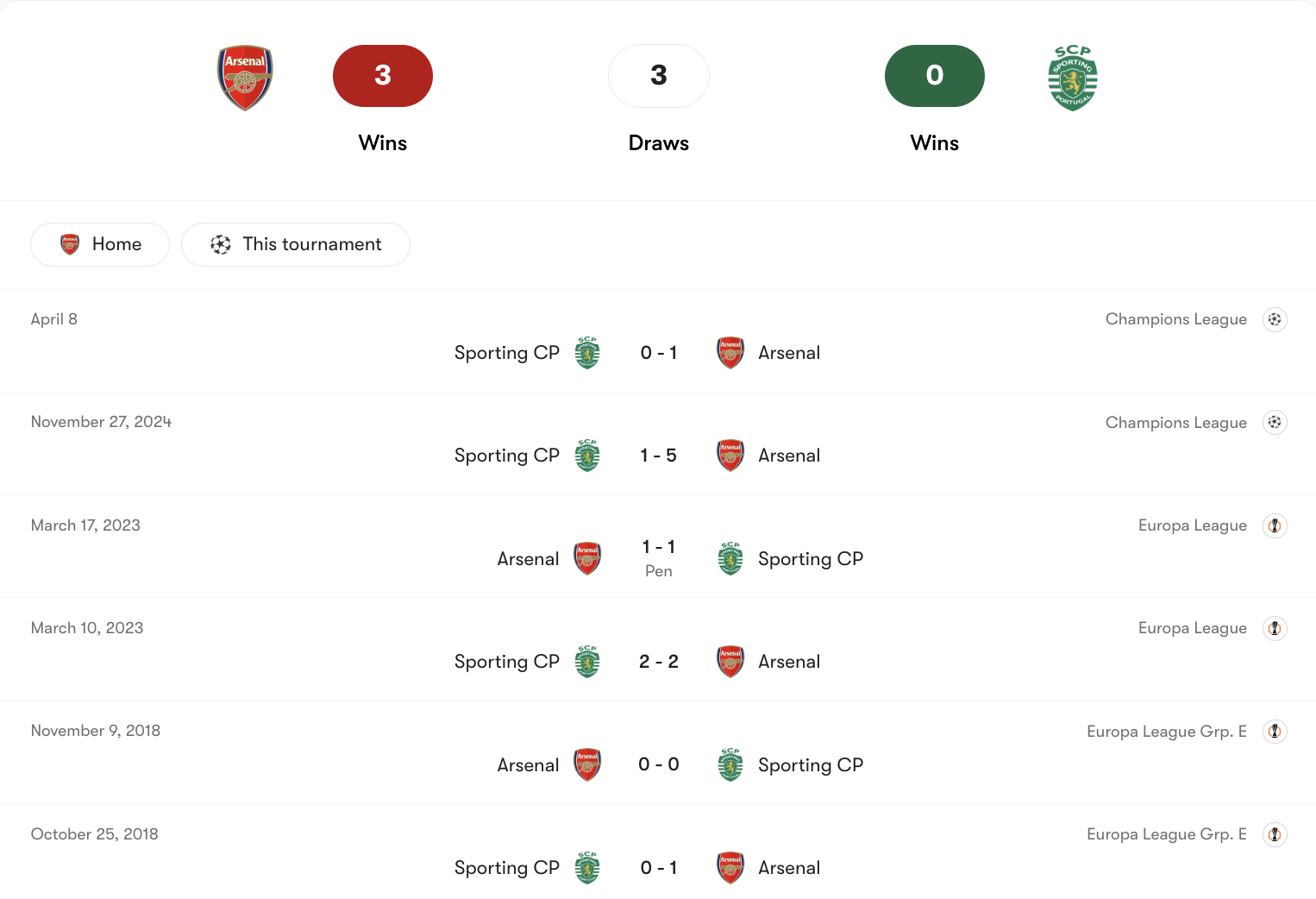The image size is (1316, 899).
Task: Click the Champions League icon inside the tournament filter chip
Action: pos(221,244)
